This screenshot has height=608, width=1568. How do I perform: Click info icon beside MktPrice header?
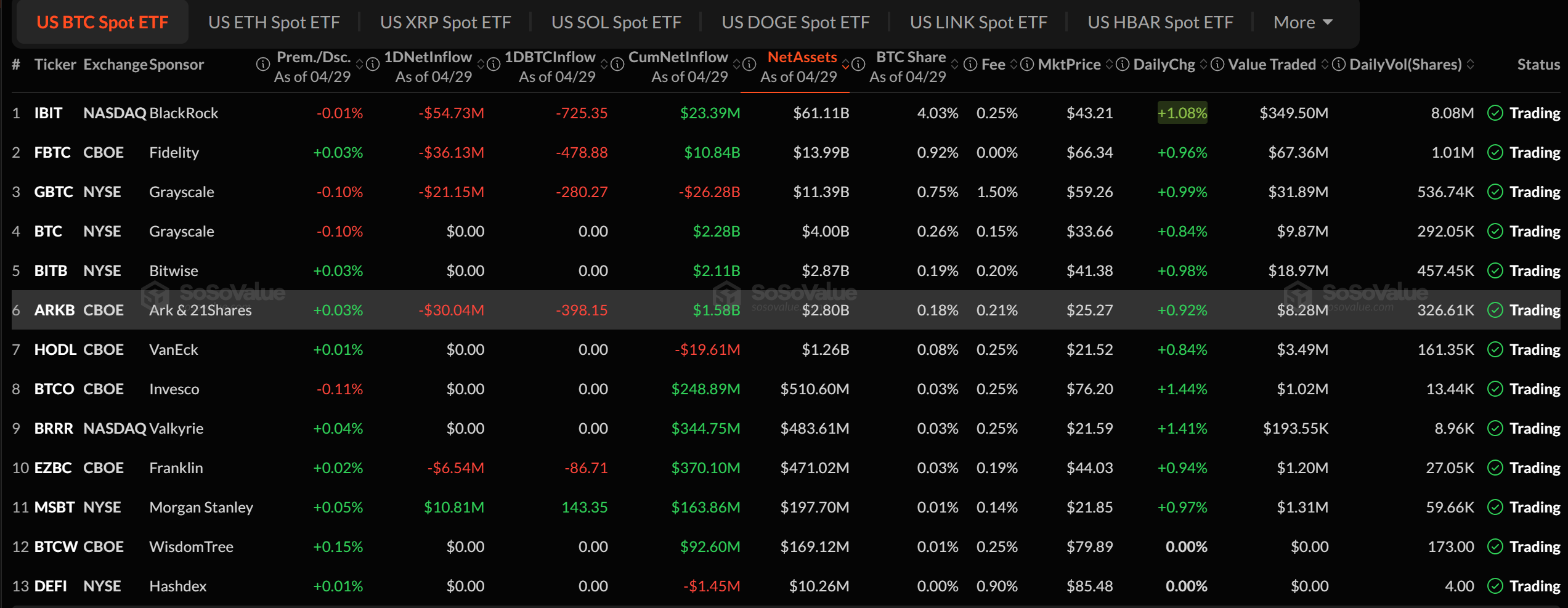point(1026,64)
